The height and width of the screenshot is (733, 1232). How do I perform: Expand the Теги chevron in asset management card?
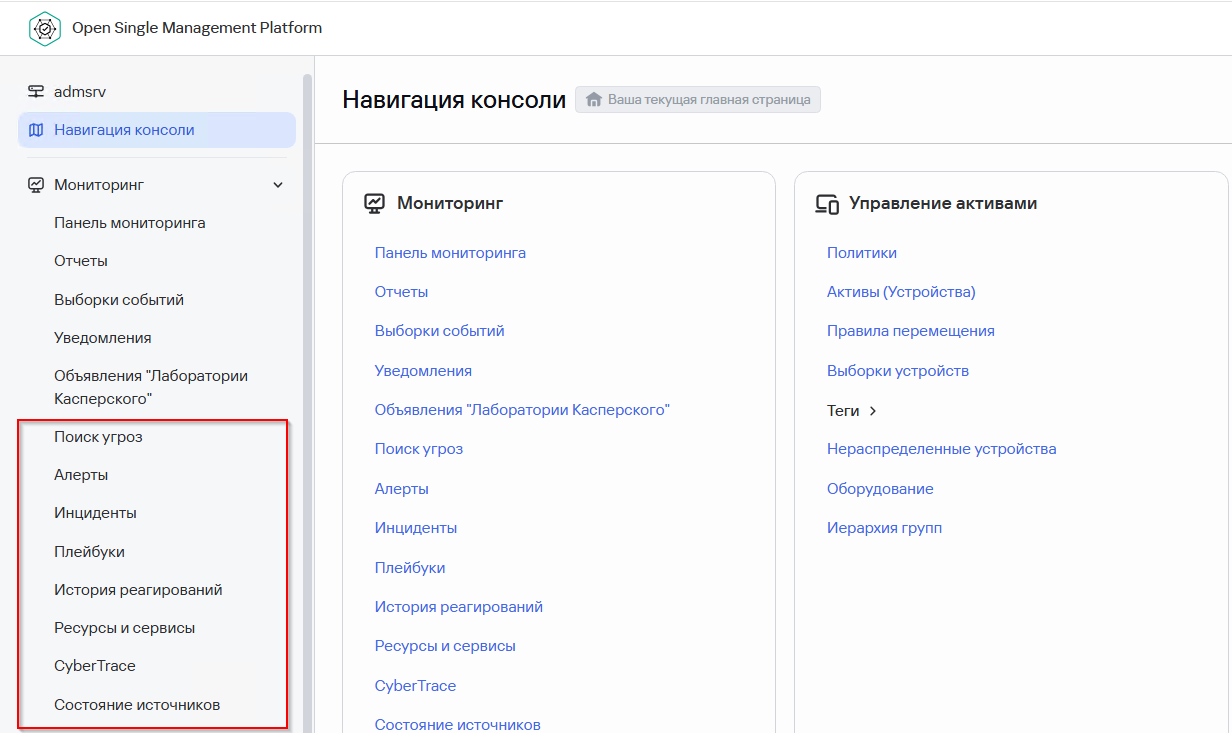(x=873, y=411)
